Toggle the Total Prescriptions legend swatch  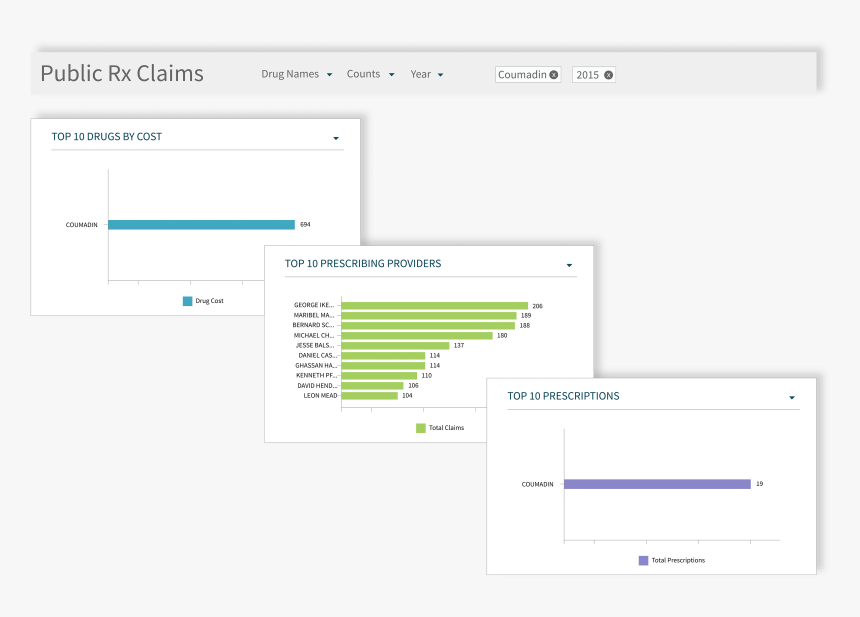[x=643, y=560]
